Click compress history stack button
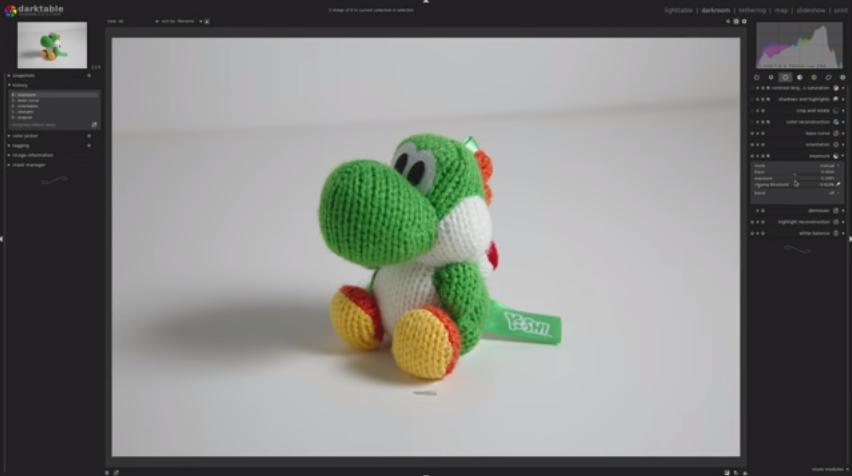 tap(34, 125)
